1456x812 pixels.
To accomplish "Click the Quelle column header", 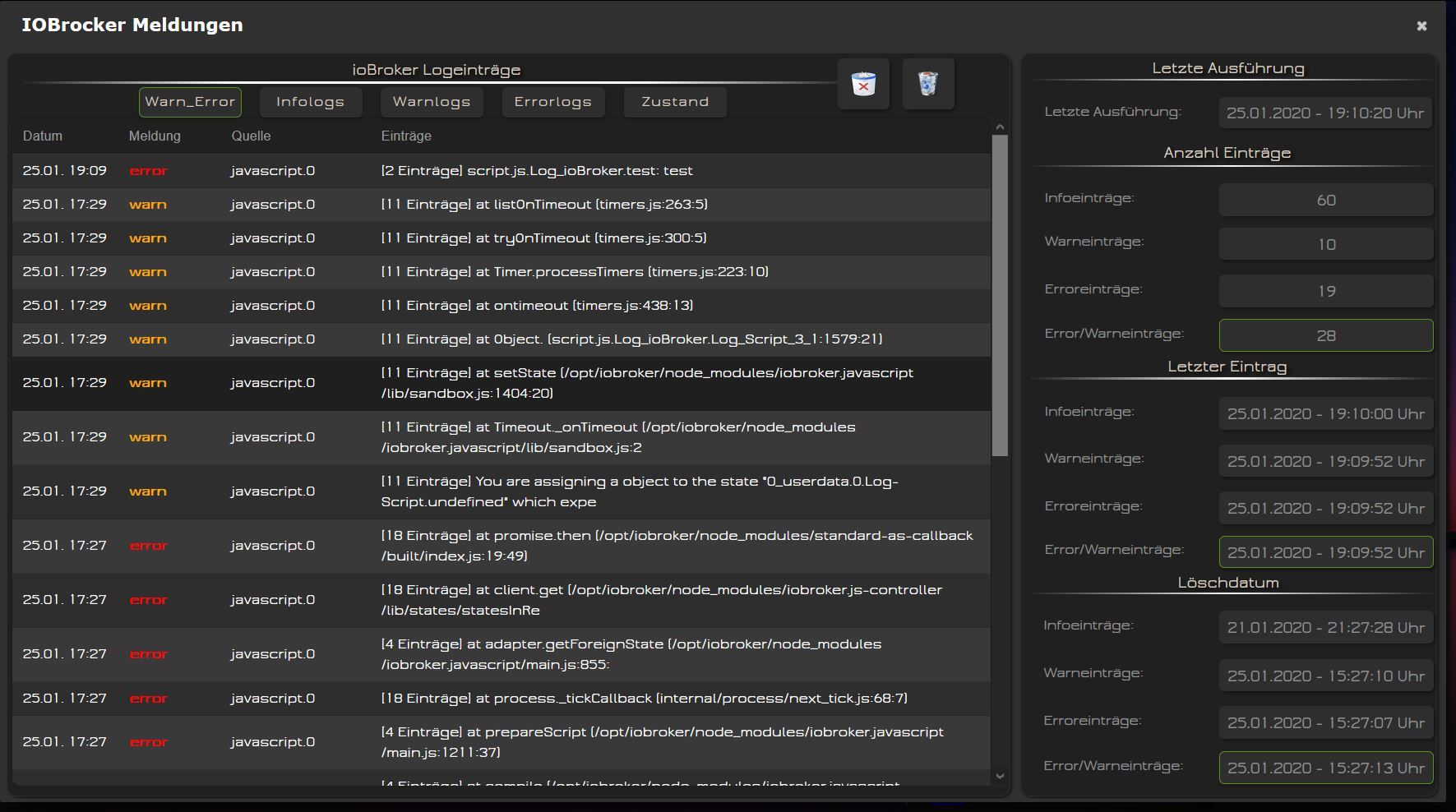I will click(x=251, y=136).
